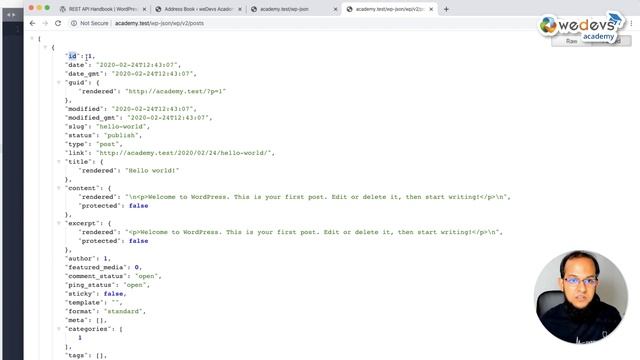Screen dimensions: 640x360
Task: Click the "sticky" false value
Action: [113, 294]
